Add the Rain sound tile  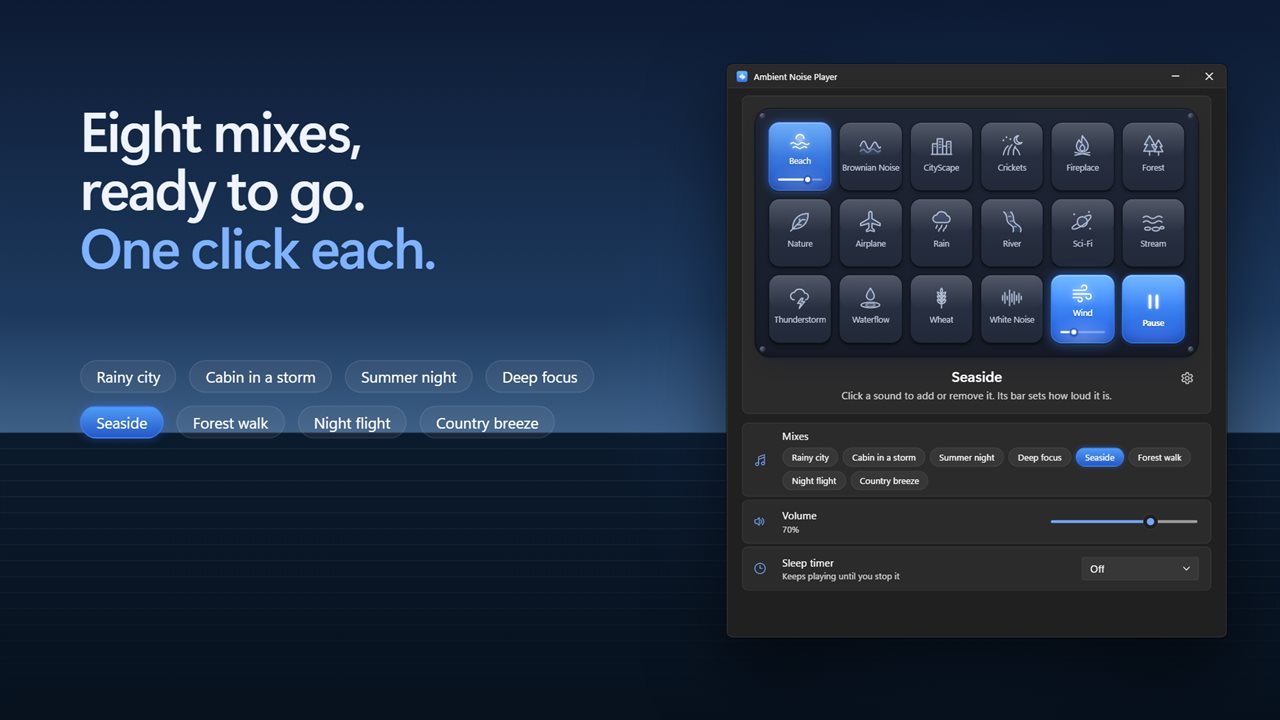(x=941, y=232)
